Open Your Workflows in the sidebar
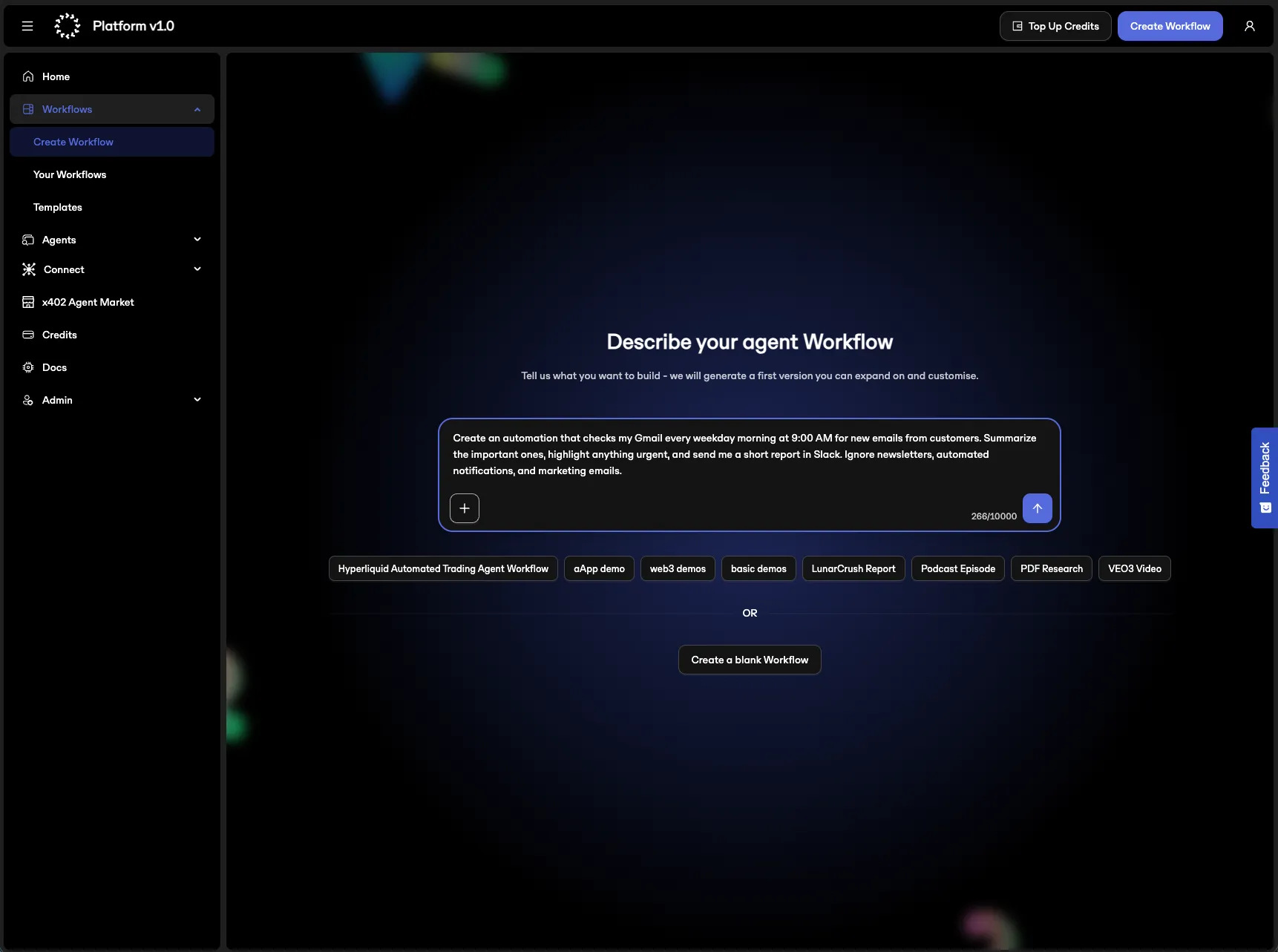 (x=112, y=174)
